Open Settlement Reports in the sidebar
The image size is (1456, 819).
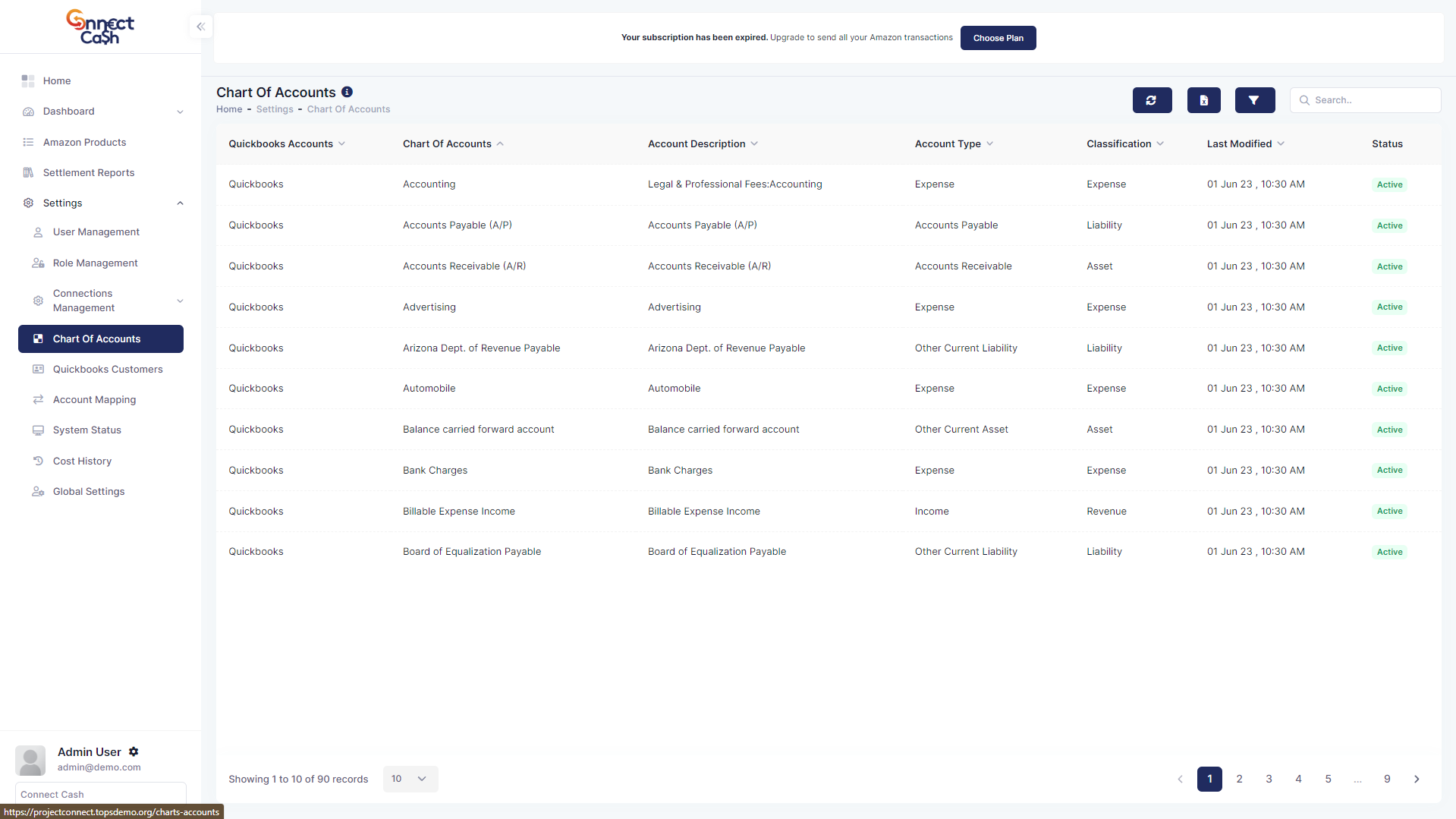[x=88, y=172]
